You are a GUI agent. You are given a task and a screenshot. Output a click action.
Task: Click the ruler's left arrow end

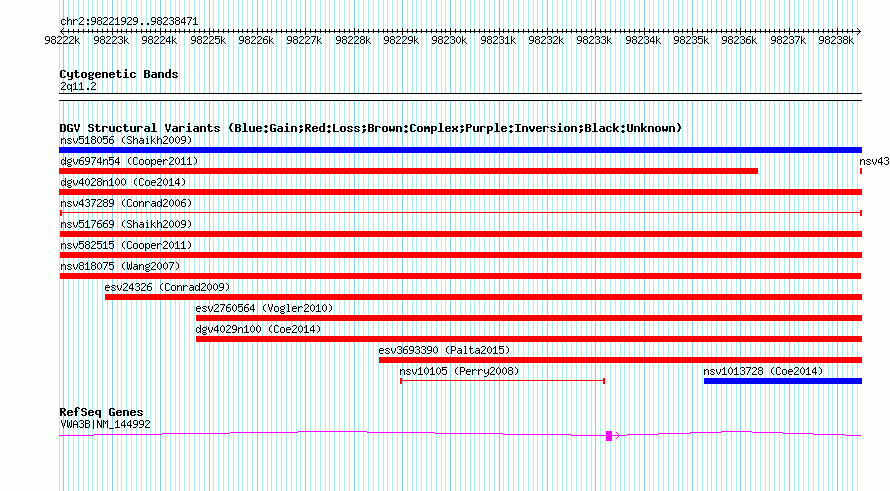tap(62, 31)
